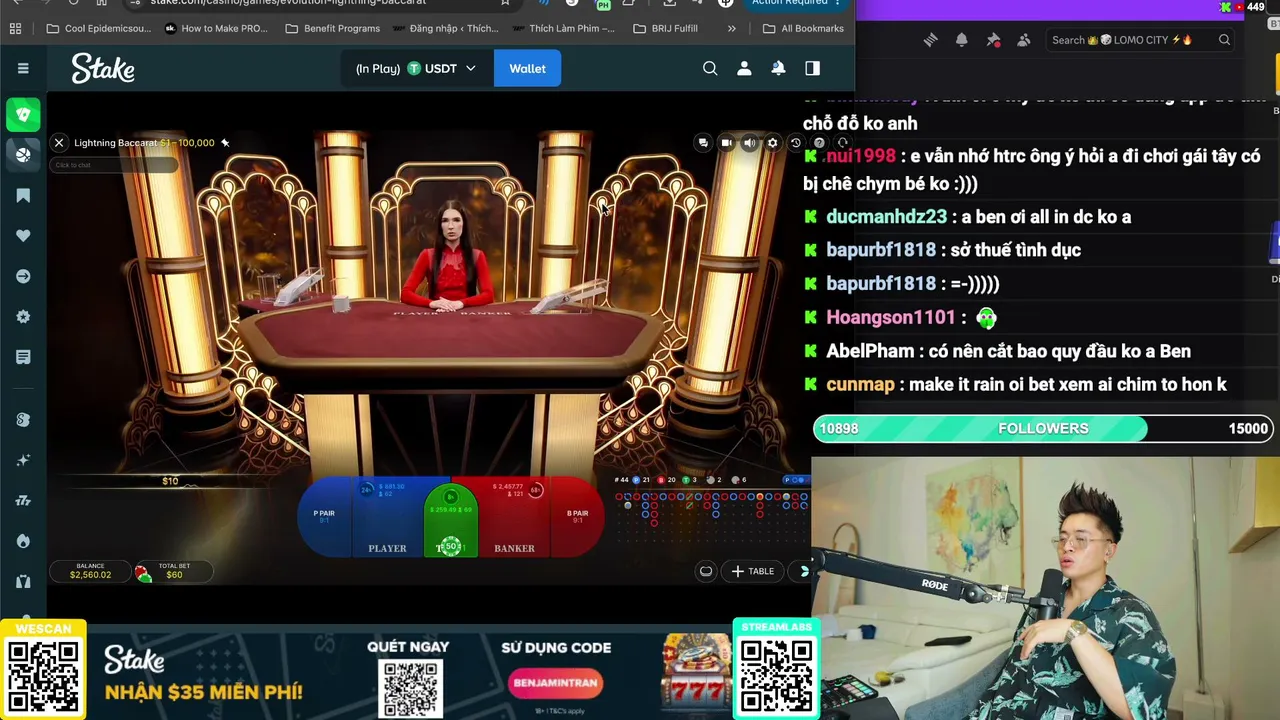Click the + TABLE button
Screen dimensions: 1280x720
753,571
